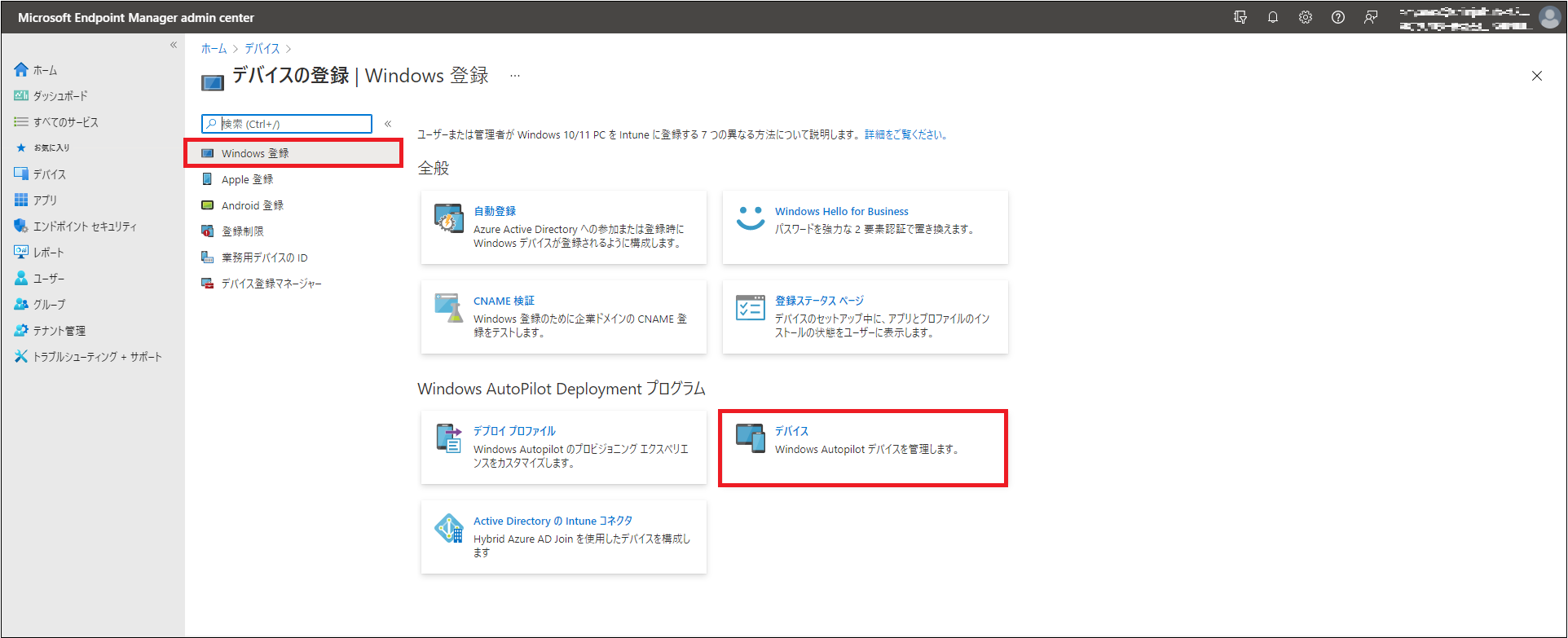Collapse the main left navigation sidebar
The width and height of the screenshot is (1568, 638).
click(174, 46)
